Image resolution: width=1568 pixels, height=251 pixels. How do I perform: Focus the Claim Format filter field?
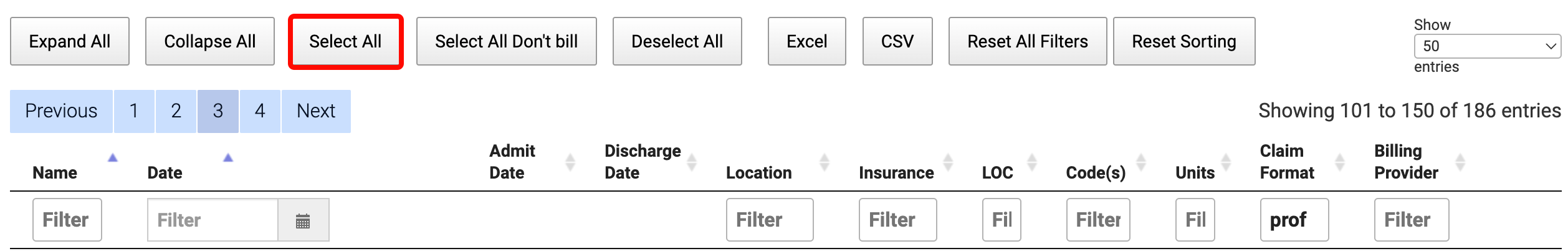click(x=1294, y=220)
